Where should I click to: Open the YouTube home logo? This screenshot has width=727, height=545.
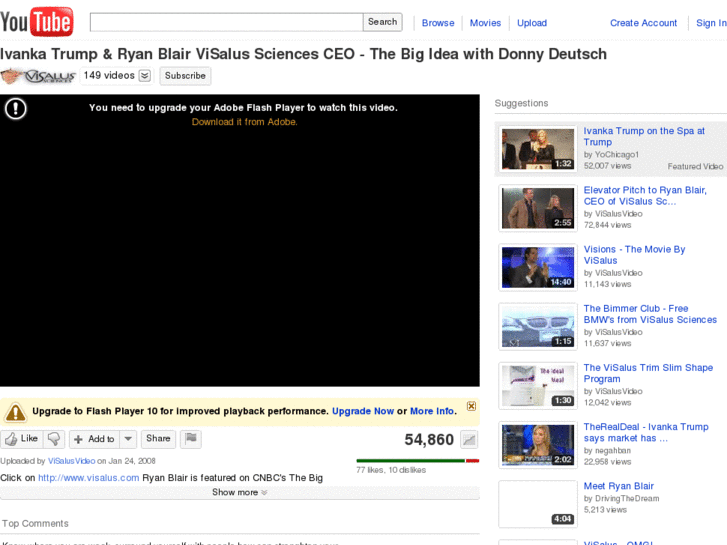click(37, 21)
